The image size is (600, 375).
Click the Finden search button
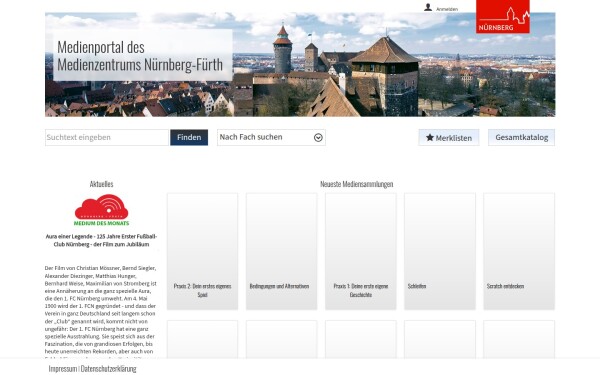click(189, 137)
